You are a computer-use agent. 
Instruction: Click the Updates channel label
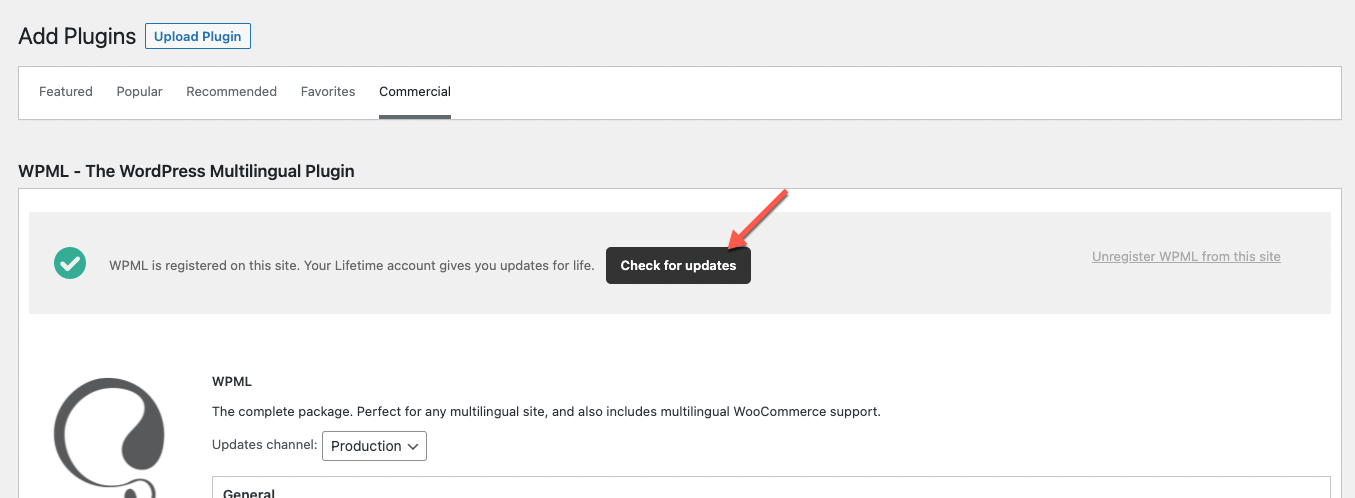pos(265,446)
